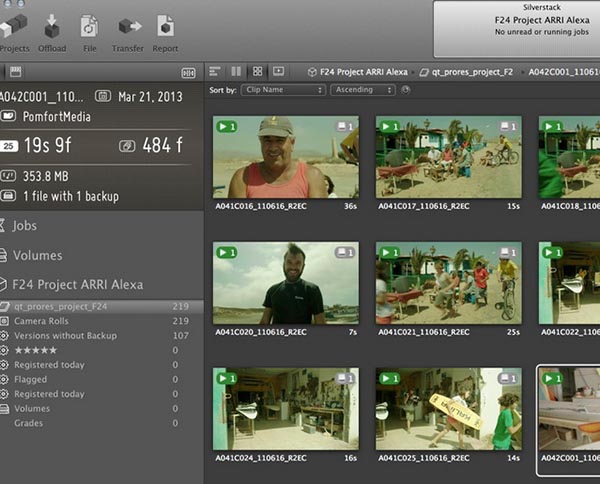Expand the F24 Project ARRI Alexa section
Image resolution: width=600 pixels, height=484 pixels.
(77, 284)
